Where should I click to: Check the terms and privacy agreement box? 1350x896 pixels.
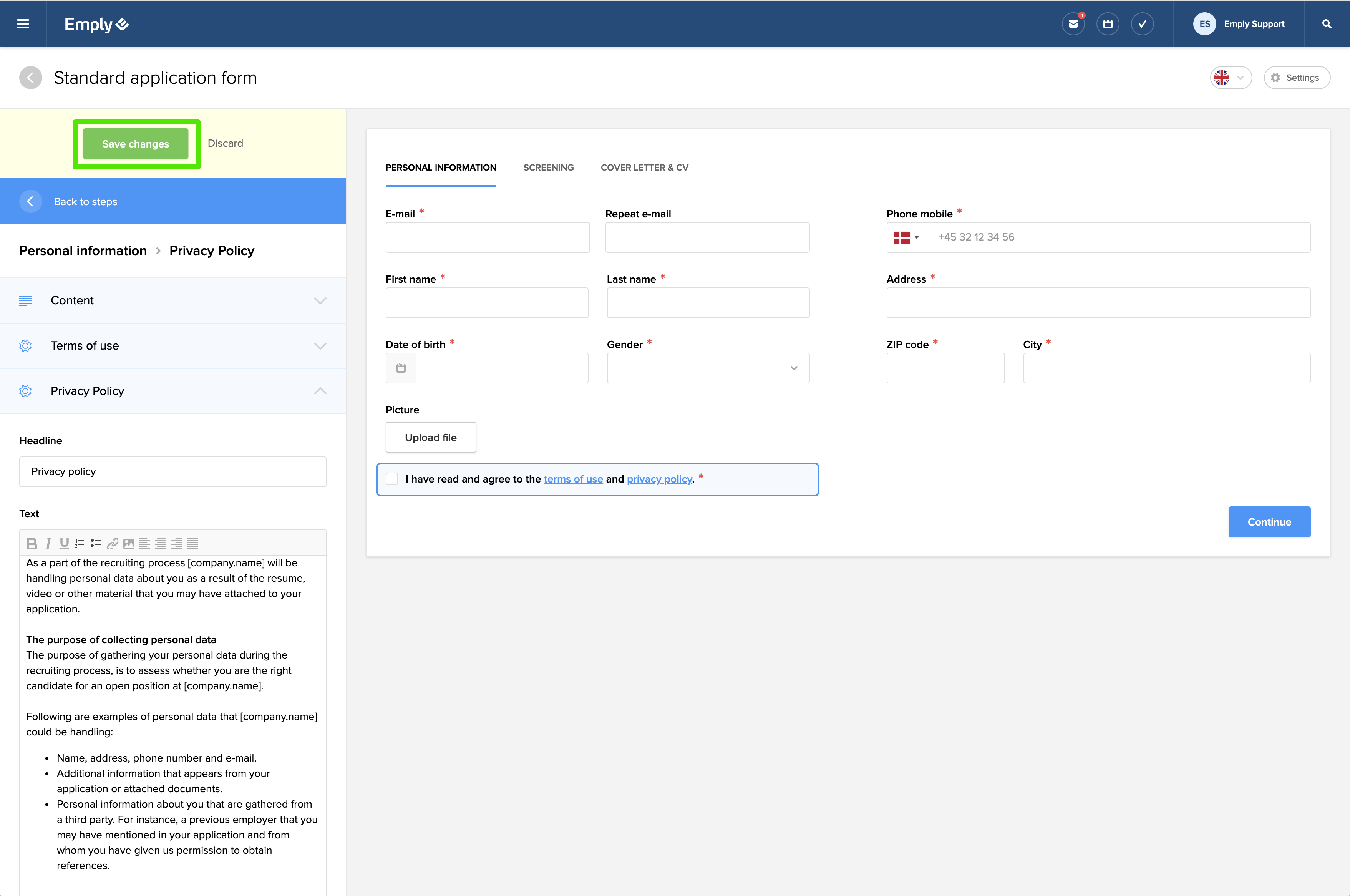coord(392,479)
